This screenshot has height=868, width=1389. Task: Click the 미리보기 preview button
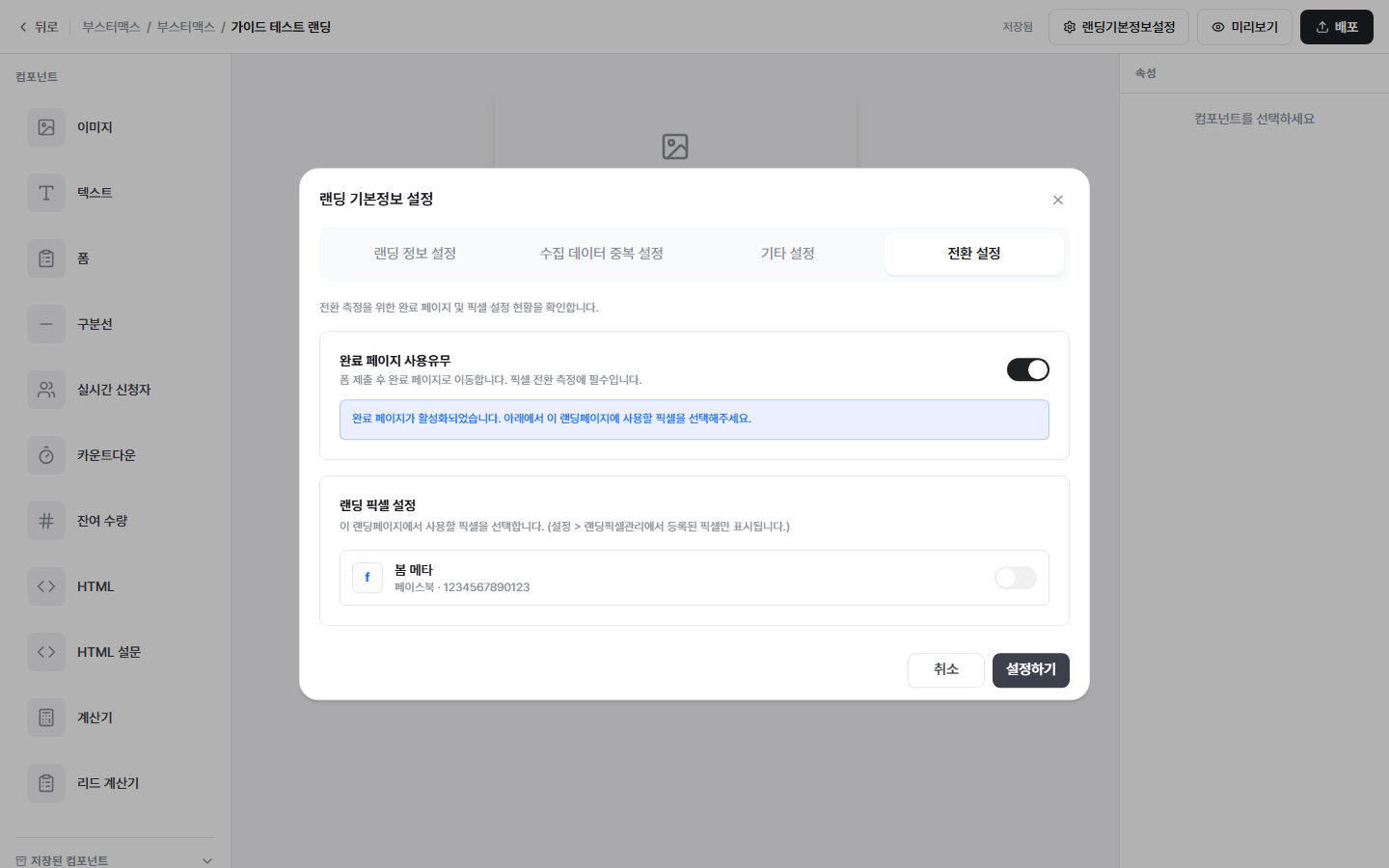[1244, 27]
